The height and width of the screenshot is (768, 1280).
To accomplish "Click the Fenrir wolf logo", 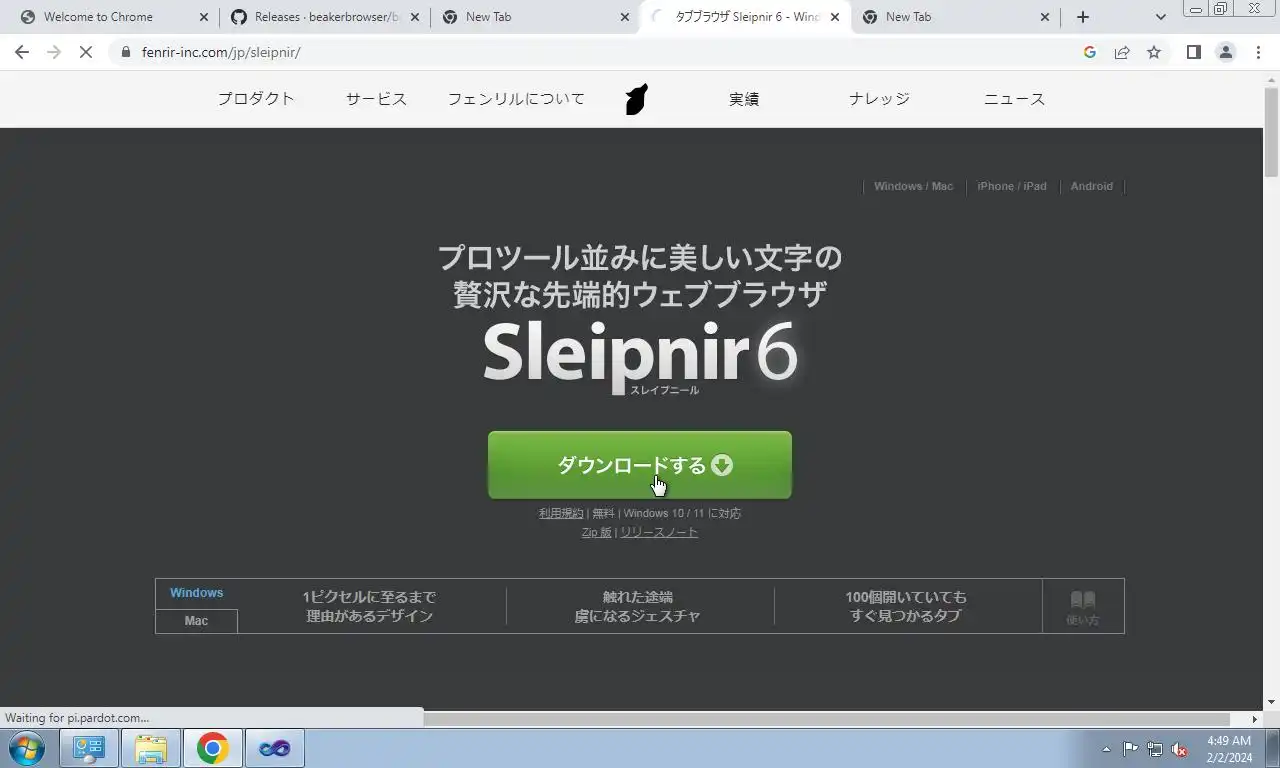I will point(636,99).
